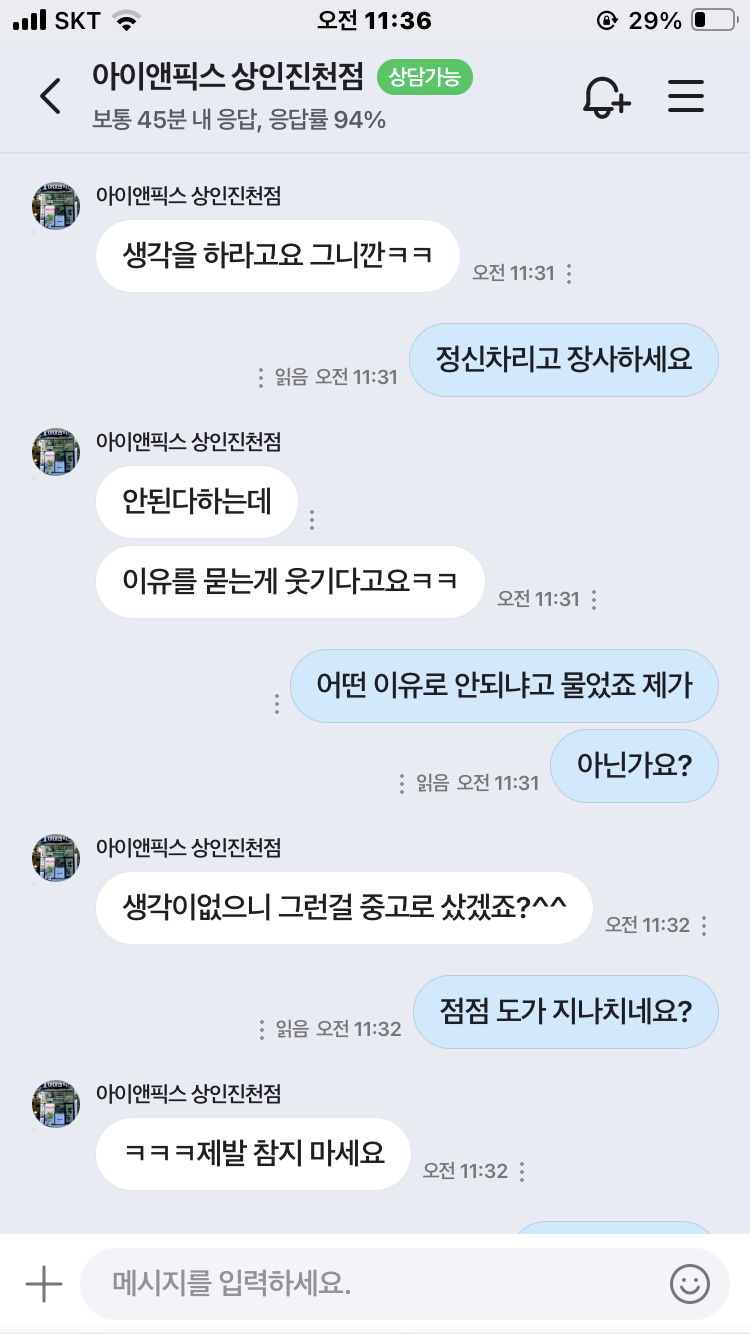Tap the battery indicator in status bar
This screenshot has height=1334, width=750.
coord(713,20)
